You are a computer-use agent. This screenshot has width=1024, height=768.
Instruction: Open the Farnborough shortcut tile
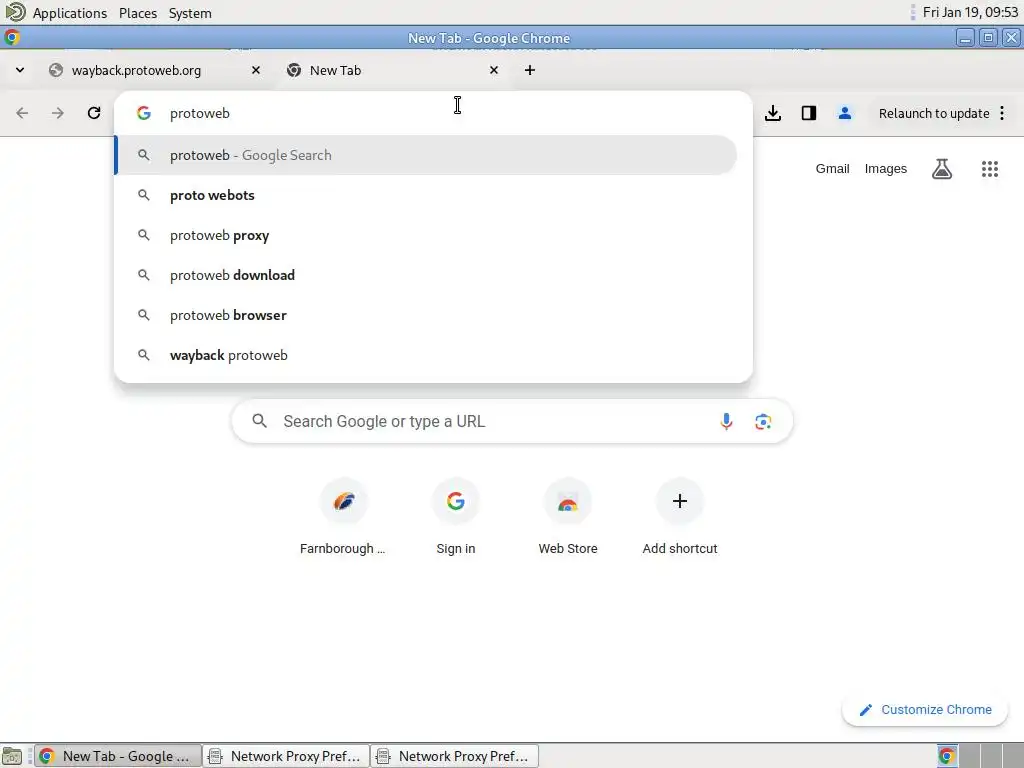[x=344, y=517]
